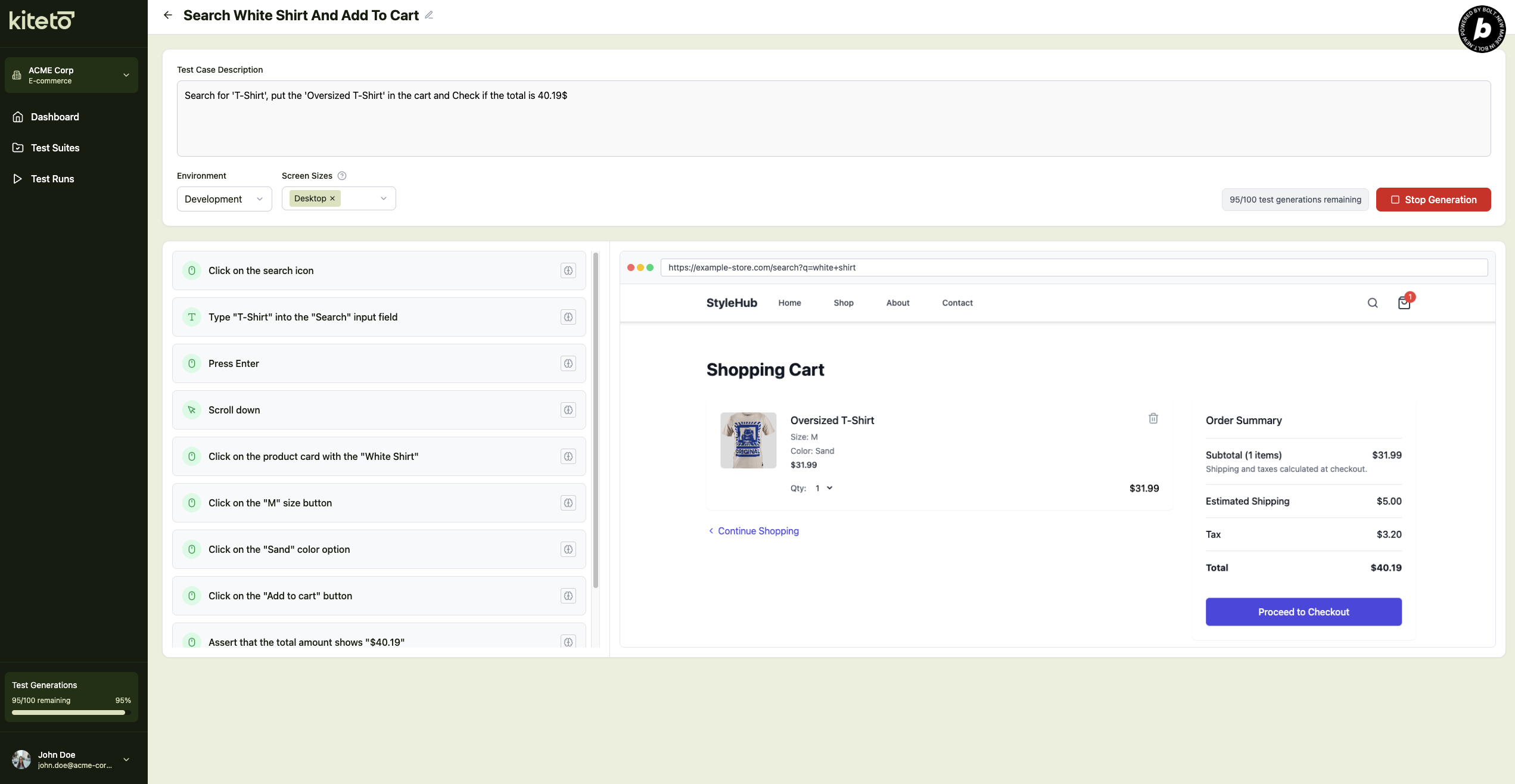Remove the Desktop screen size tag
Viewport: 1515px width, 784px height.
tap(332, 198)
